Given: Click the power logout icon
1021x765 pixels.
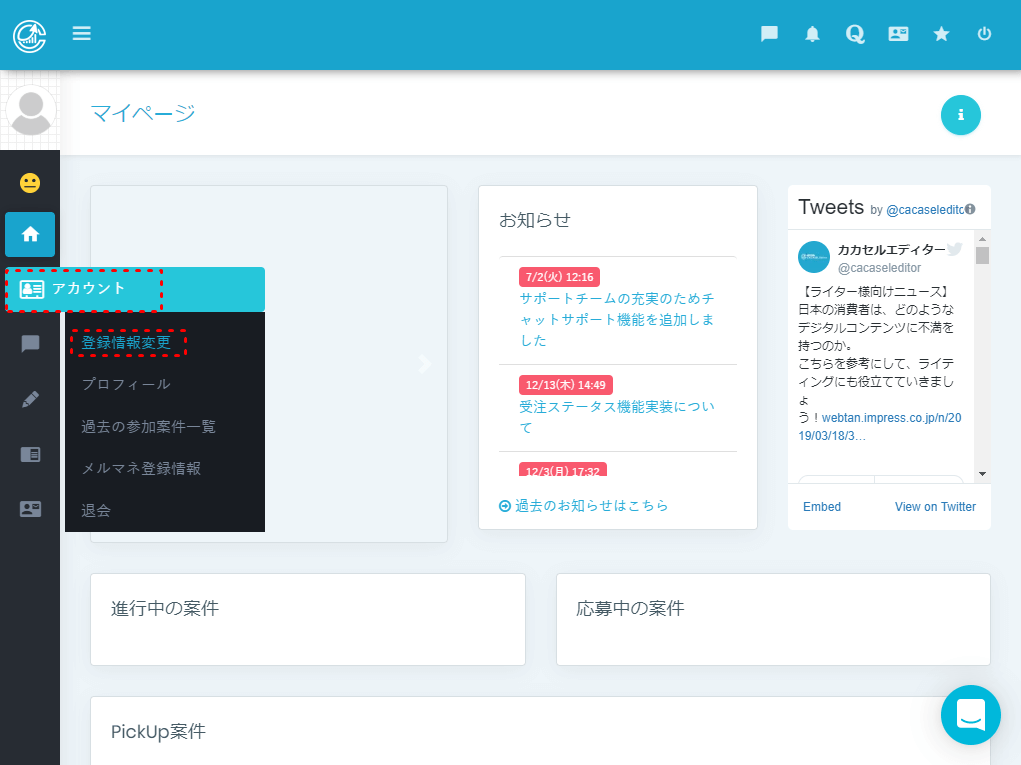Looking at the screenshot, I should coord(984,34).
